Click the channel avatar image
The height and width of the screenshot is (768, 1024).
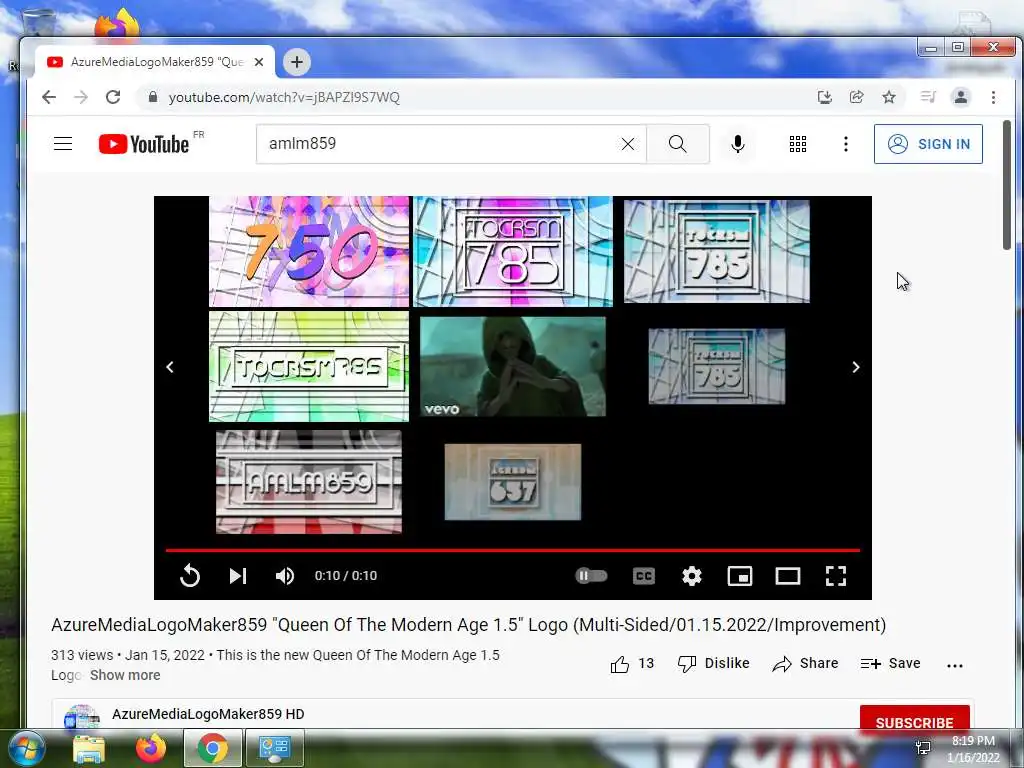click(82, 717)
